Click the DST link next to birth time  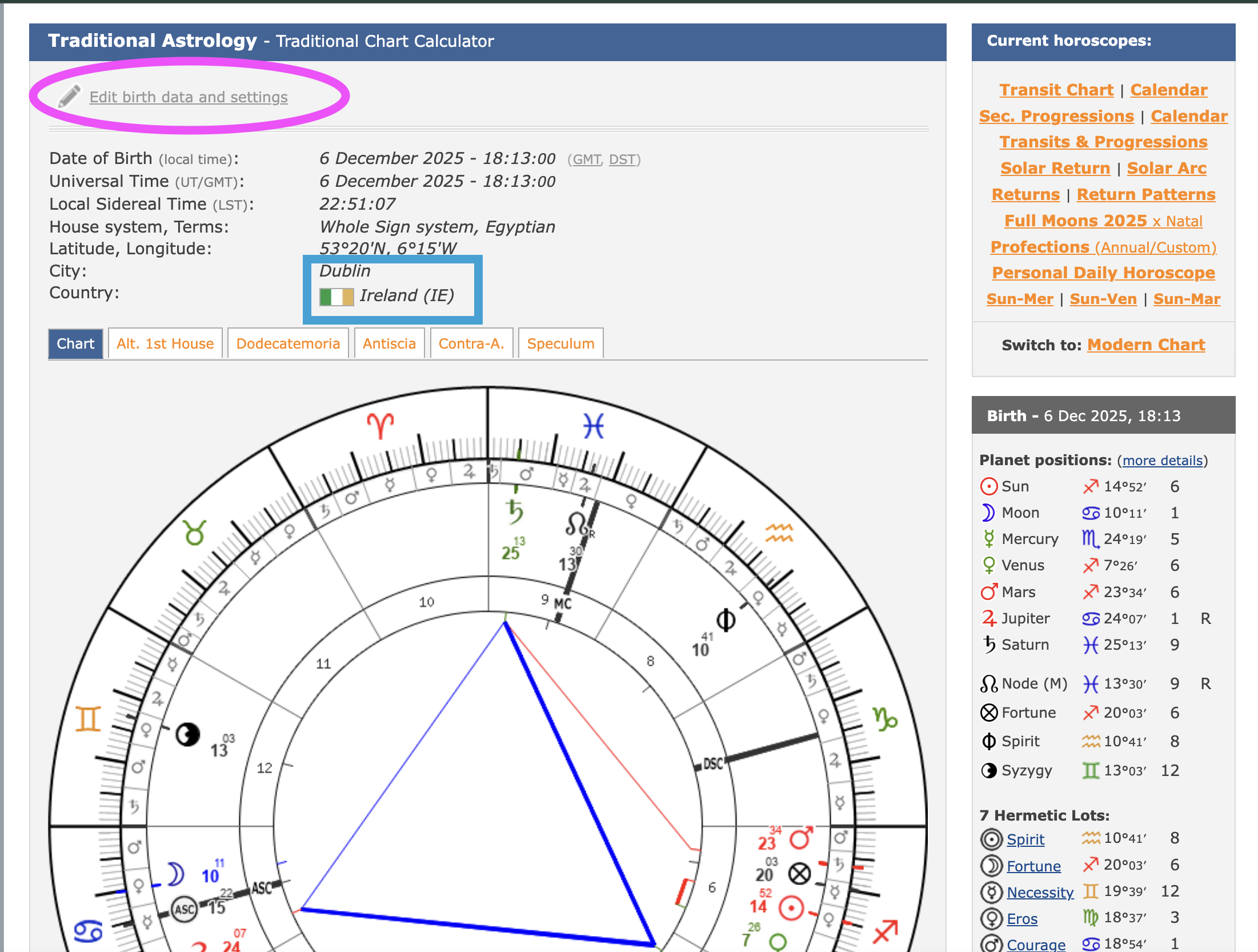622,159
